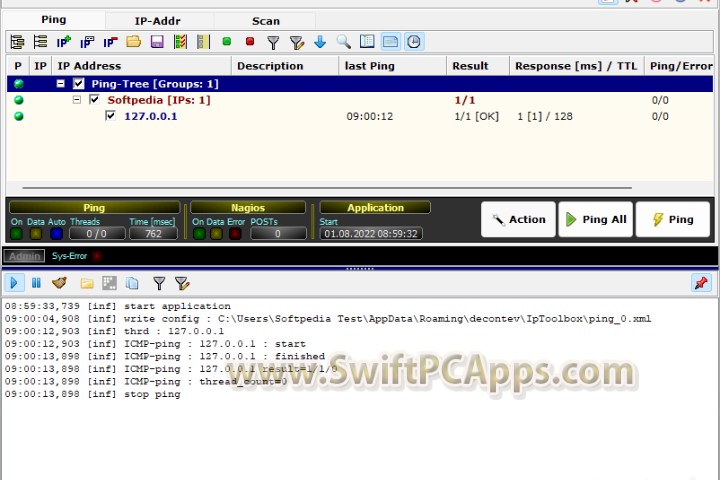720x480 pixels.
Task: Click the red stop indicator in the toolbar
Action: (250, 41)
